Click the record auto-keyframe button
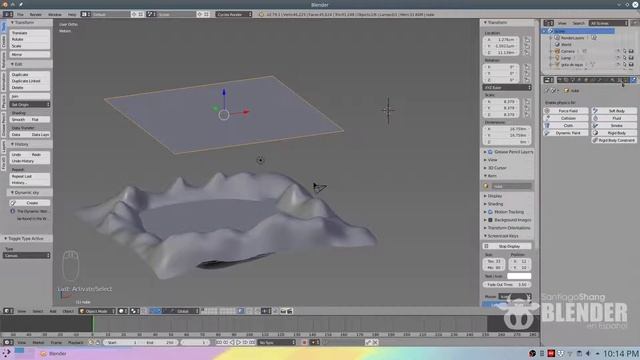Viewport: 640px width, 360px height. pyautogui.click(x=304, y=342)
